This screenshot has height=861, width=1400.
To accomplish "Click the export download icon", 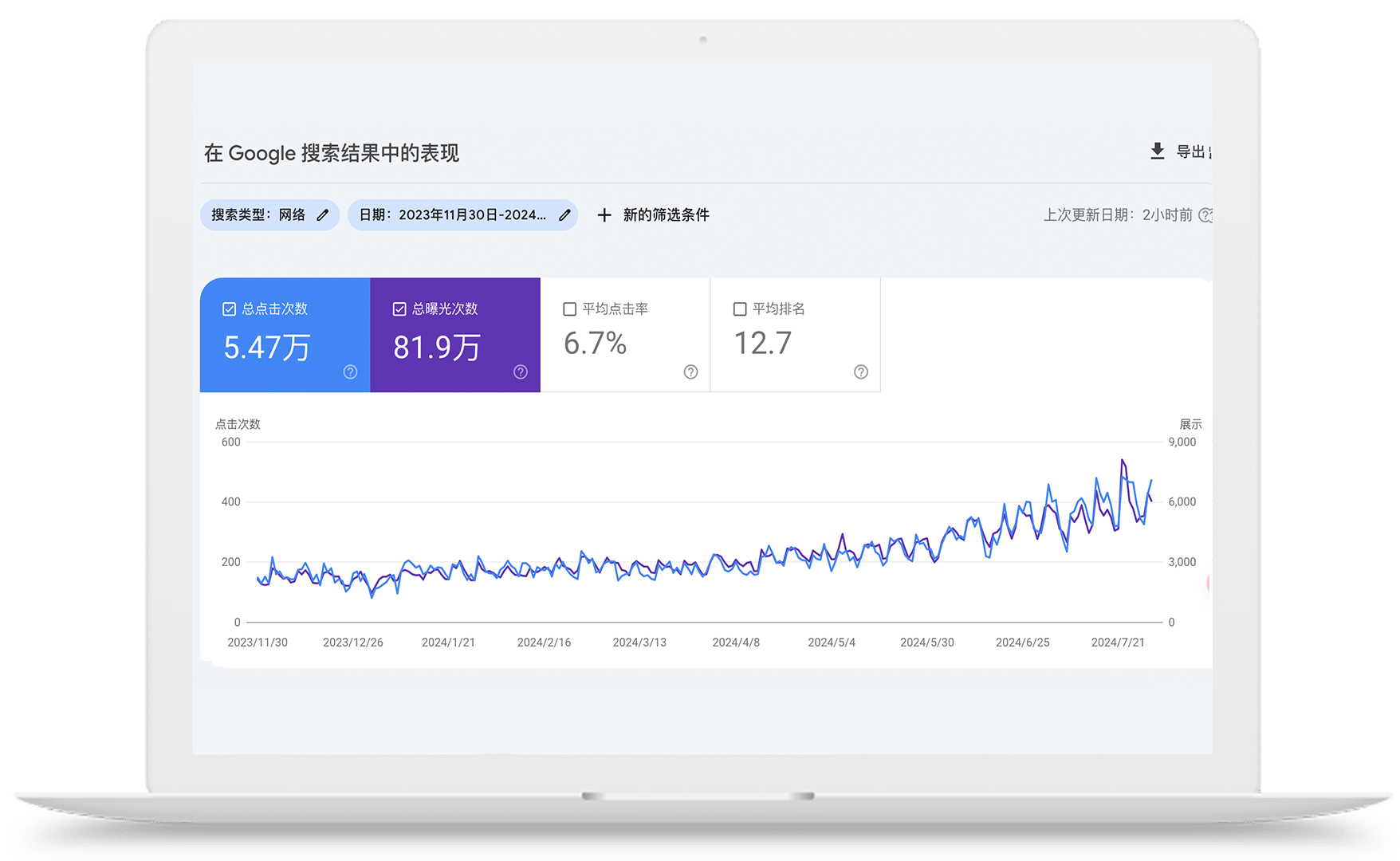I will click(1158, 151).
